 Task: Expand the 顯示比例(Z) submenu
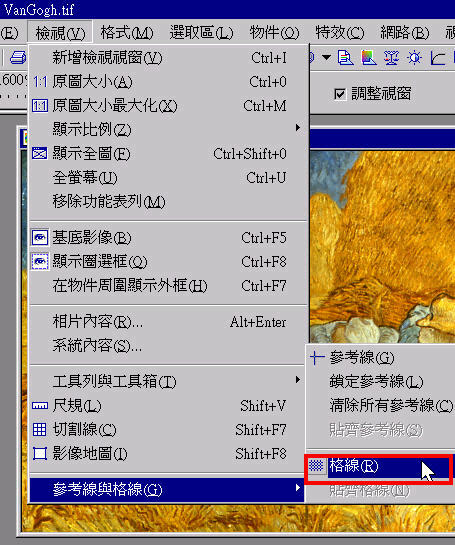(169, 129)
